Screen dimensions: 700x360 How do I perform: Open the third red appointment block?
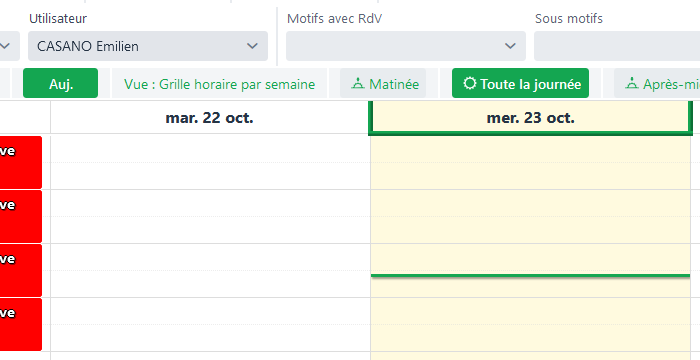(x=21, y=270)
